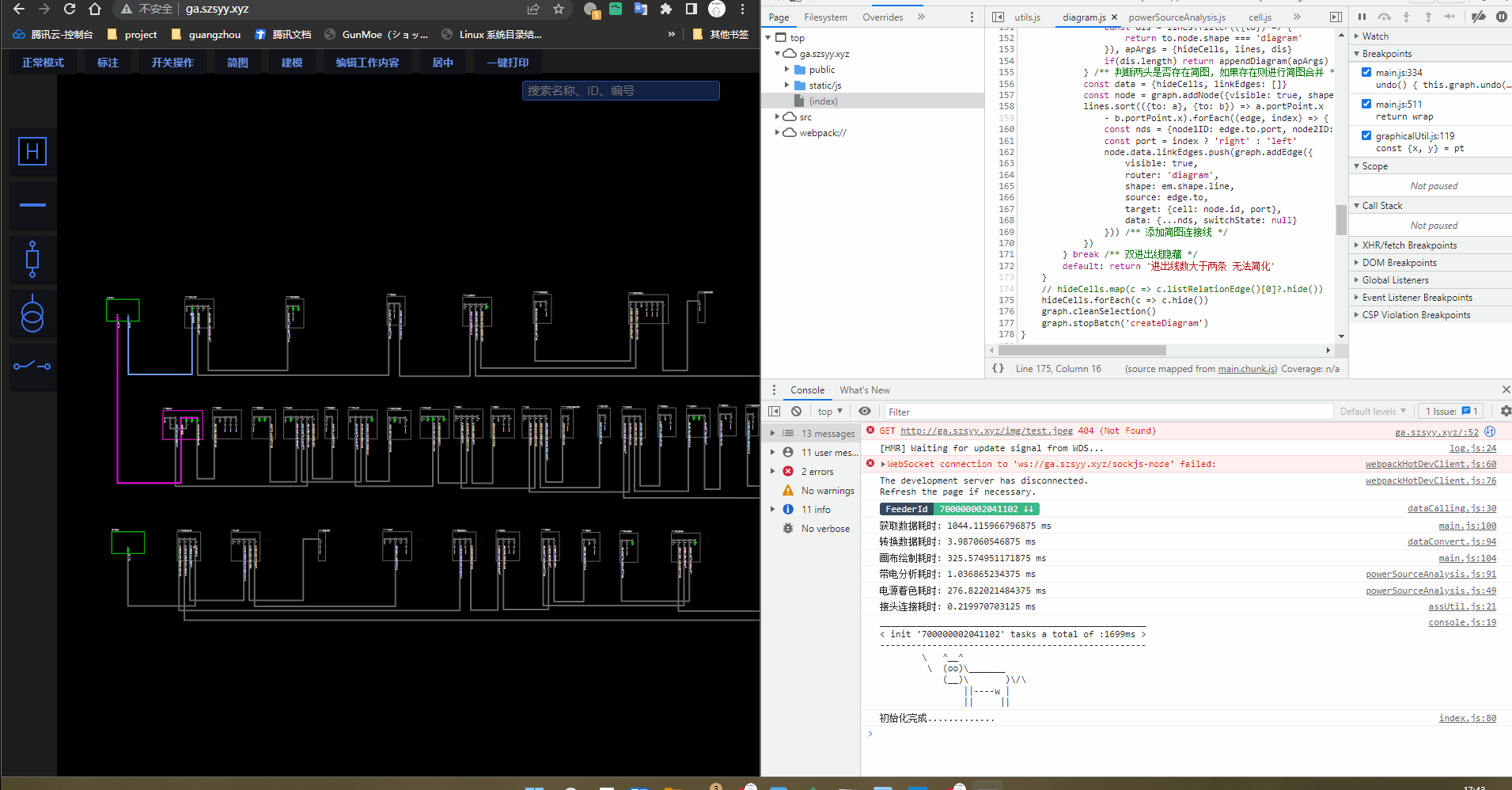Screen dimensions: 1512x790
Task: Bookmark this page with the star icon
Action: 559,9
